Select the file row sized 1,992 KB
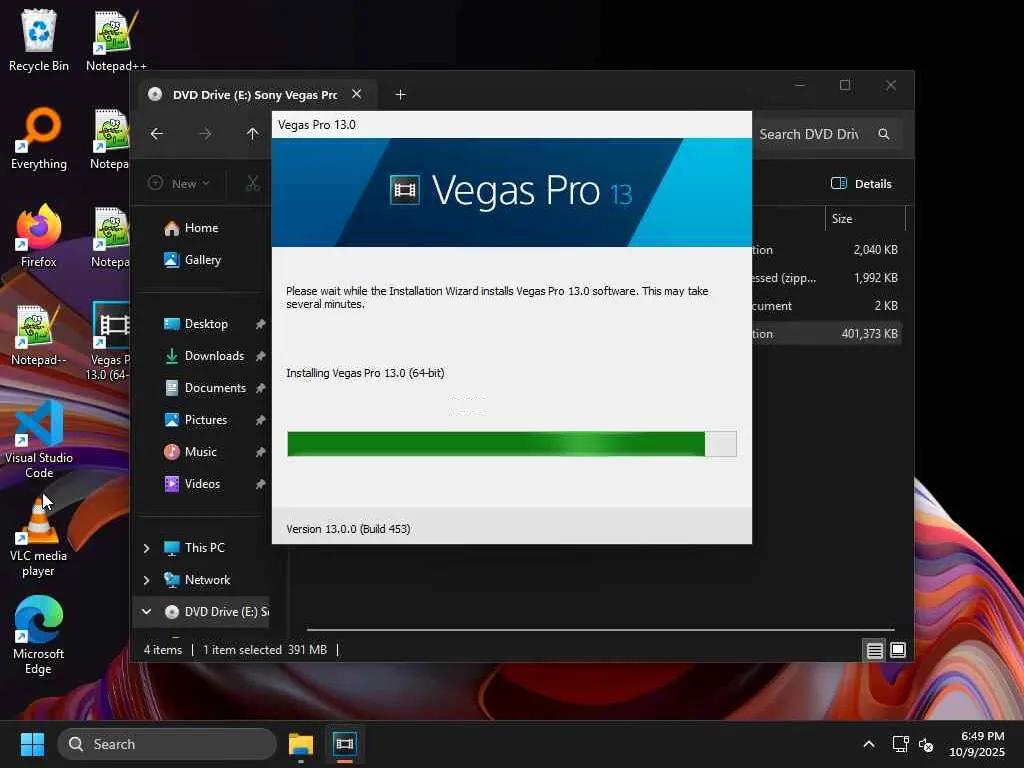 point(827,278)
